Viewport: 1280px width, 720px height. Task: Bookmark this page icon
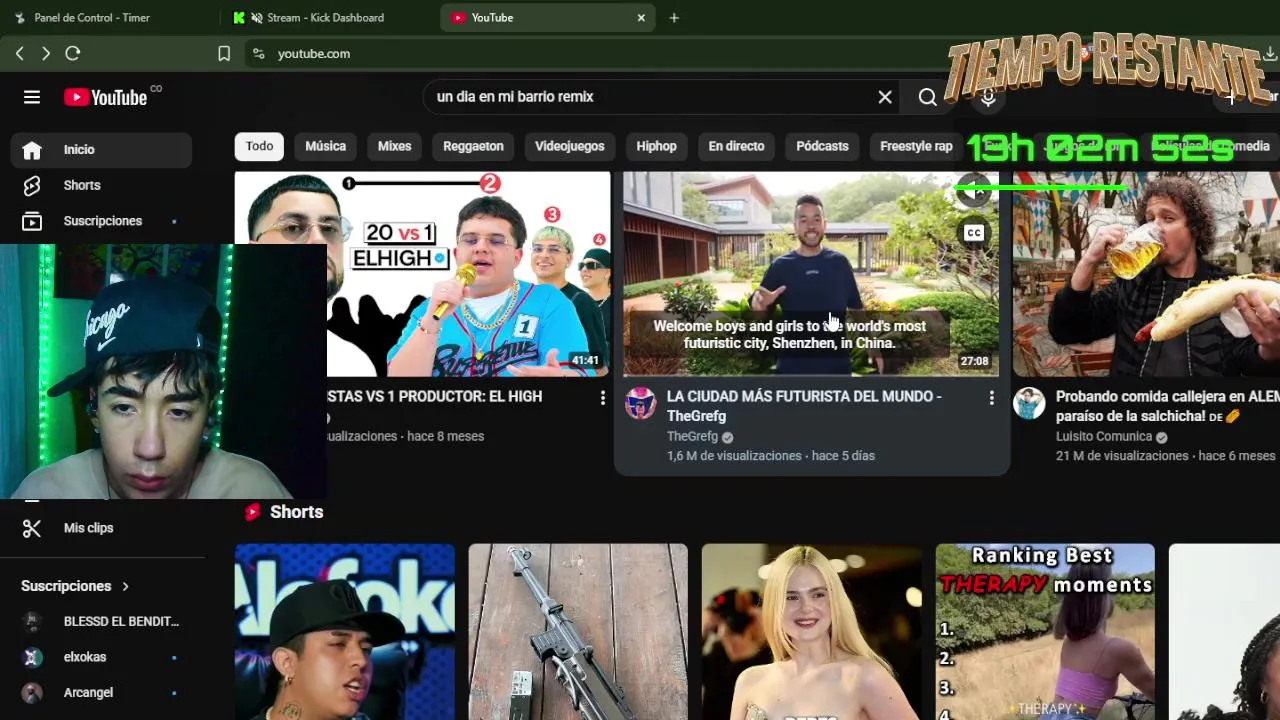pyautogui.click(x=224, y=53)
